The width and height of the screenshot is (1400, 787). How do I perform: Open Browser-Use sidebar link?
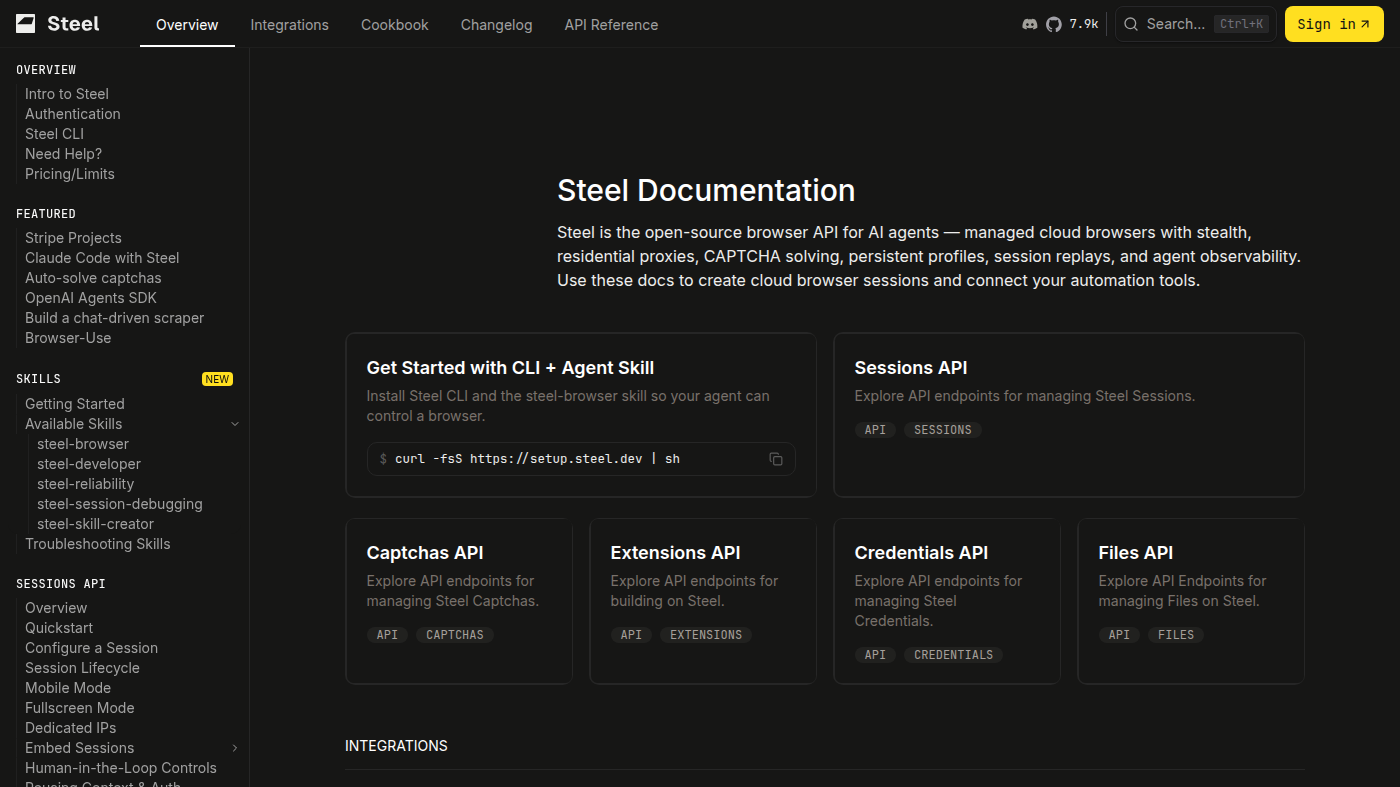click(68, 338)
